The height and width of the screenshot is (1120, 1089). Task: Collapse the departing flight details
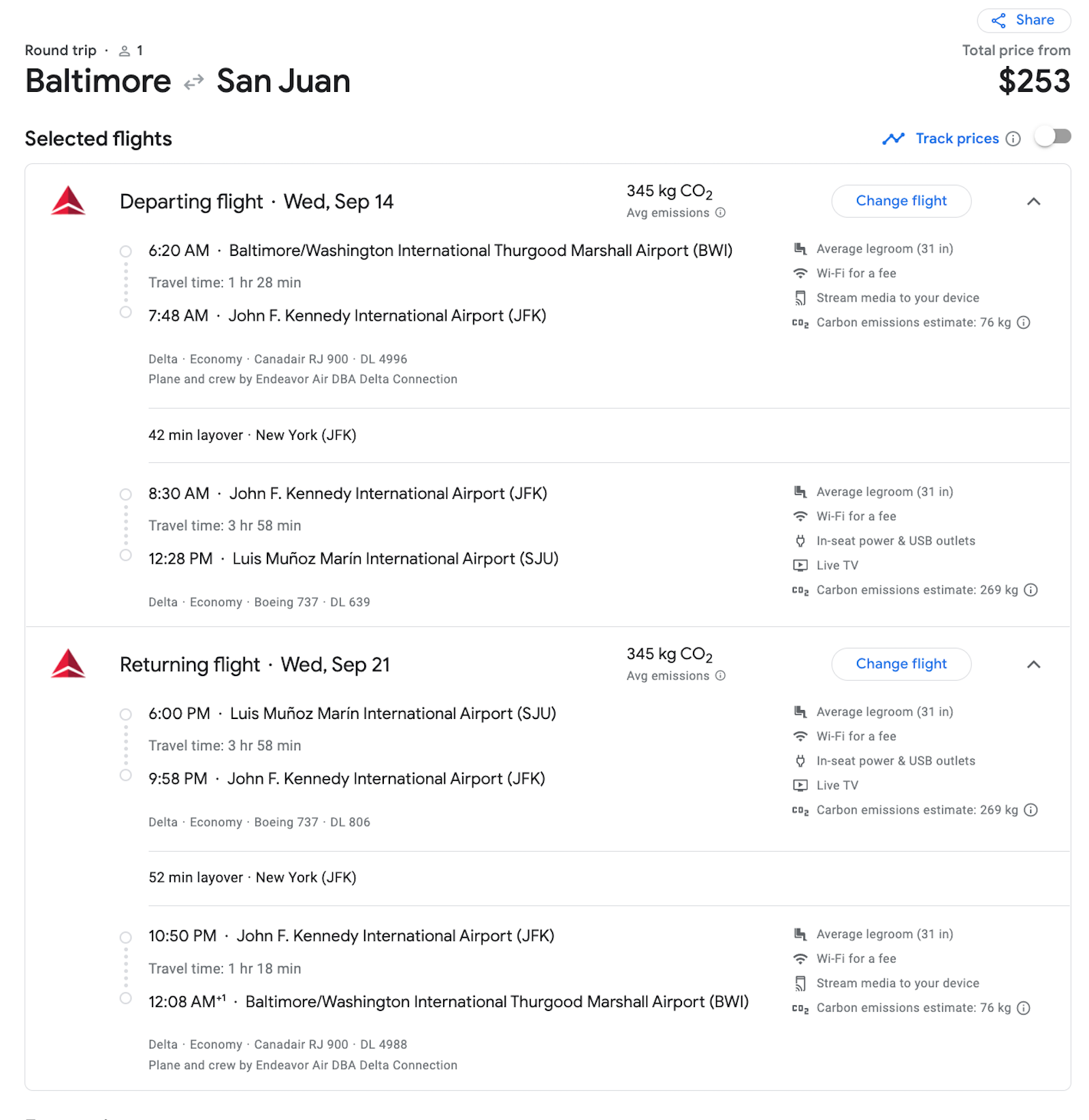point(1034,202)
